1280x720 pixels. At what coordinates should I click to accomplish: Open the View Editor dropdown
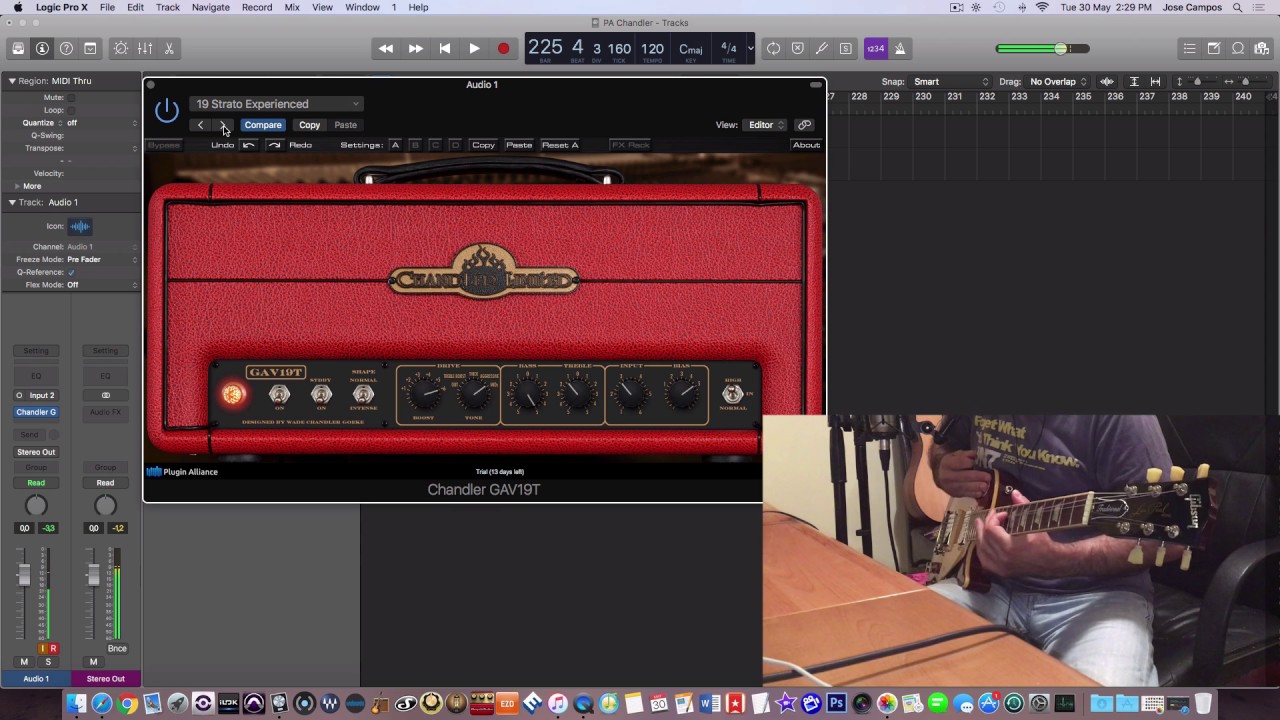[x=766, y=125]
